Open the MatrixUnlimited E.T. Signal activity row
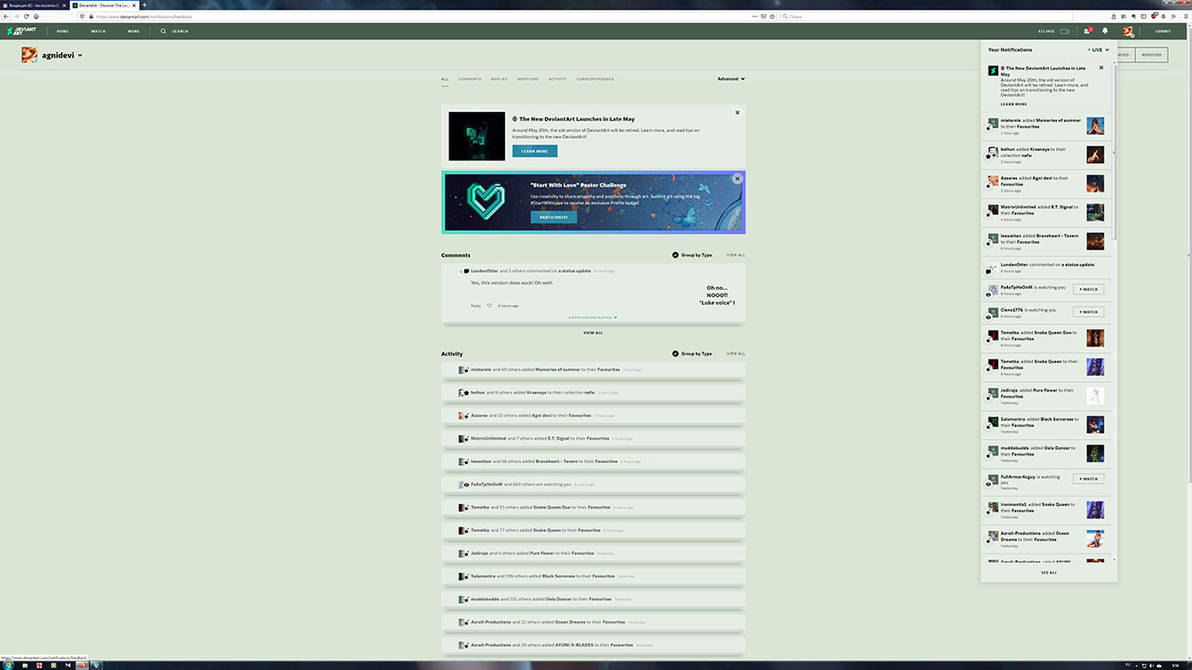1192x670 pixels. (x=593, y=439)
